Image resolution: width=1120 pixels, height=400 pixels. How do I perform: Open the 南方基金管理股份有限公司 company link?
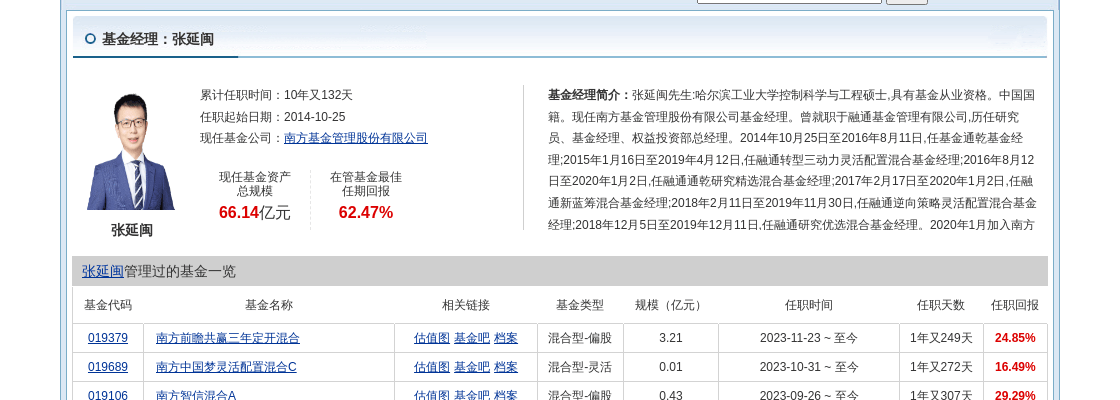click(355, 138)
